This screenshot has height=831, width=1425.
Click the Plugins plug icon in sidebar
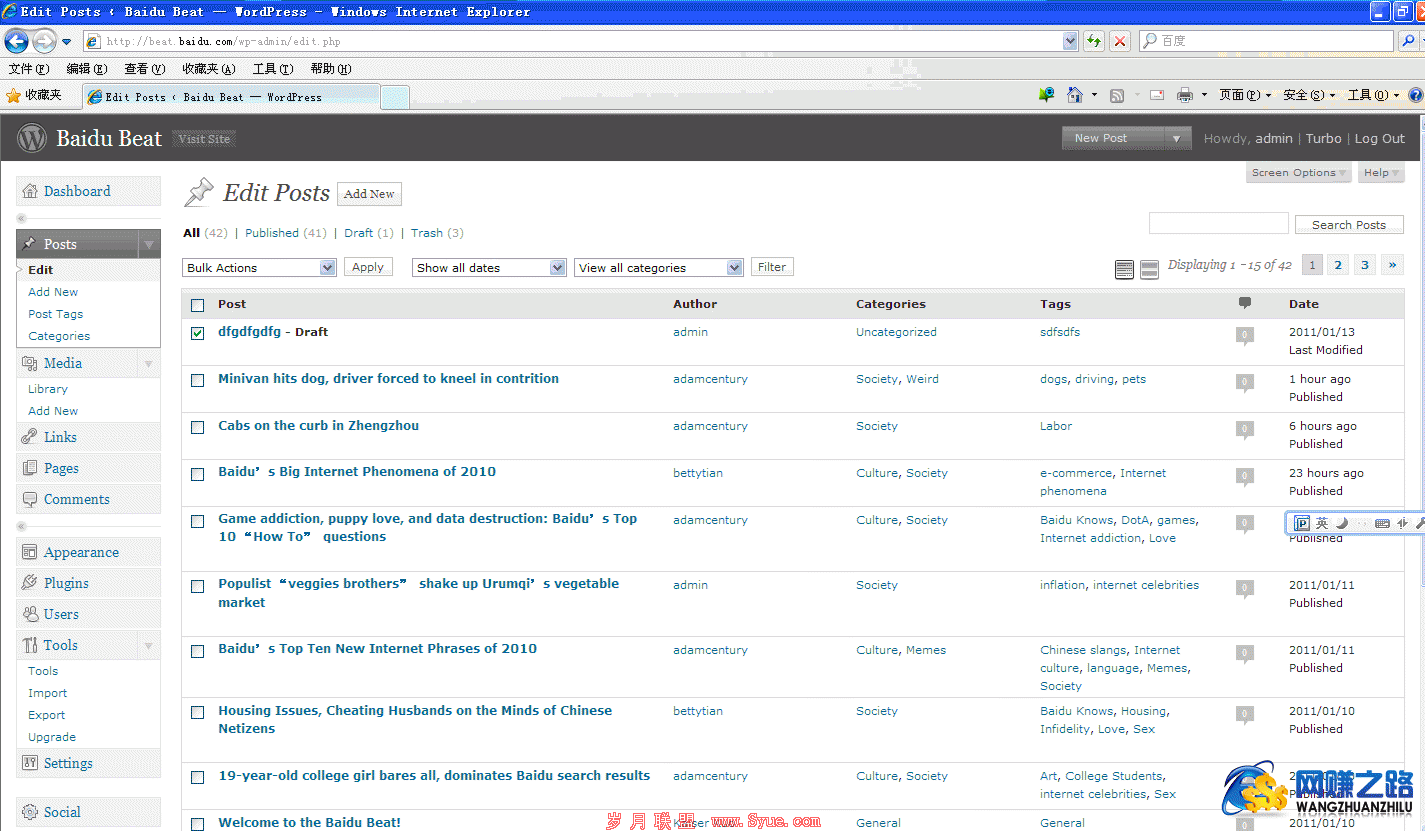pyautogui.click(x=30, y=583)
